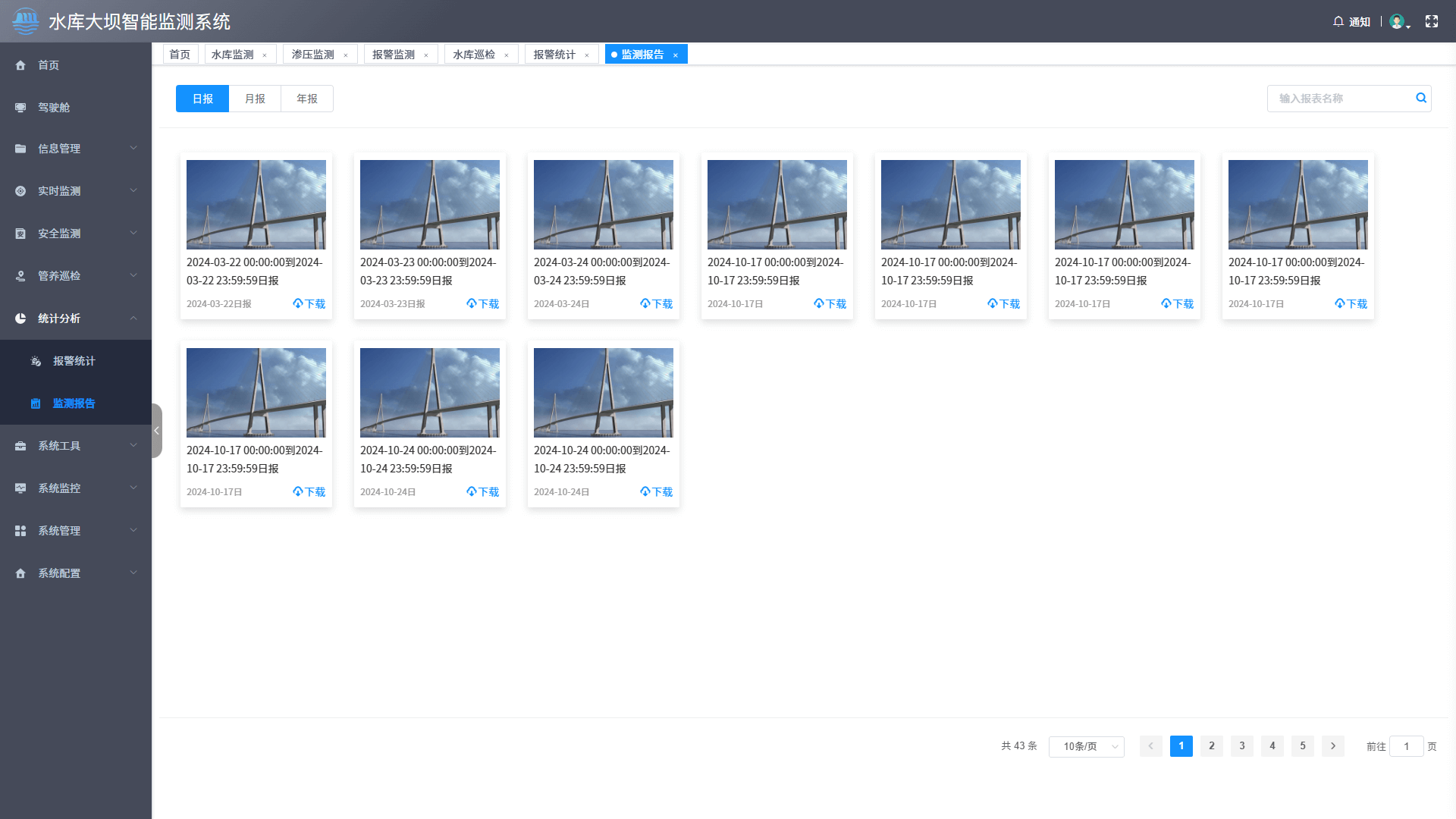Open the 驾驶舱 (cockpit) sidebar icon

[20, 107]
